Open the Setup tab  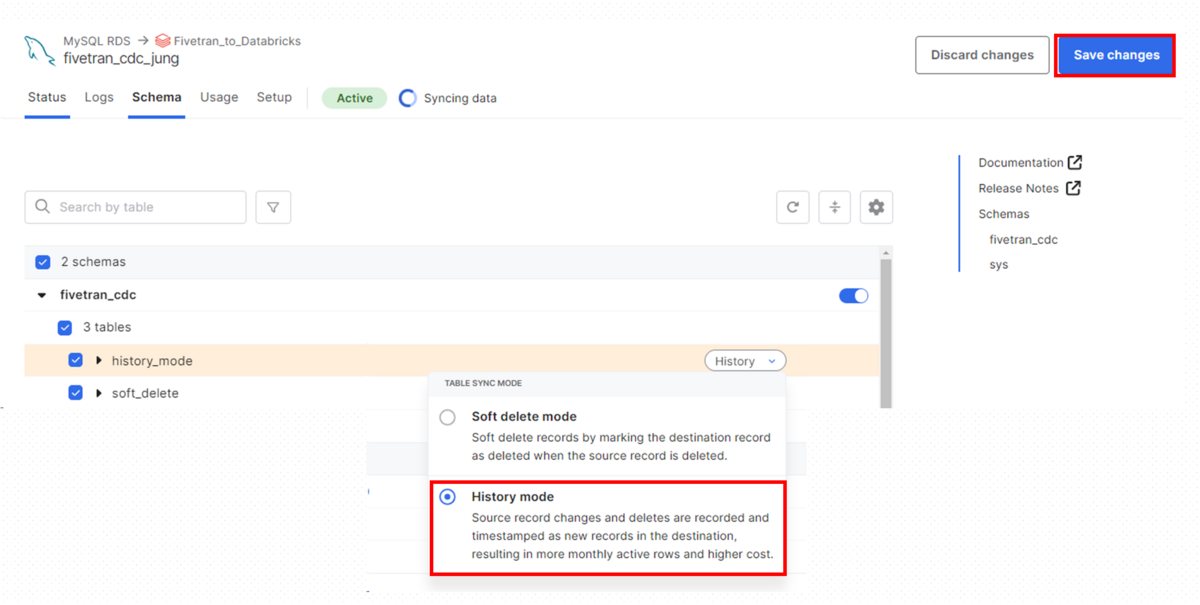274,98
